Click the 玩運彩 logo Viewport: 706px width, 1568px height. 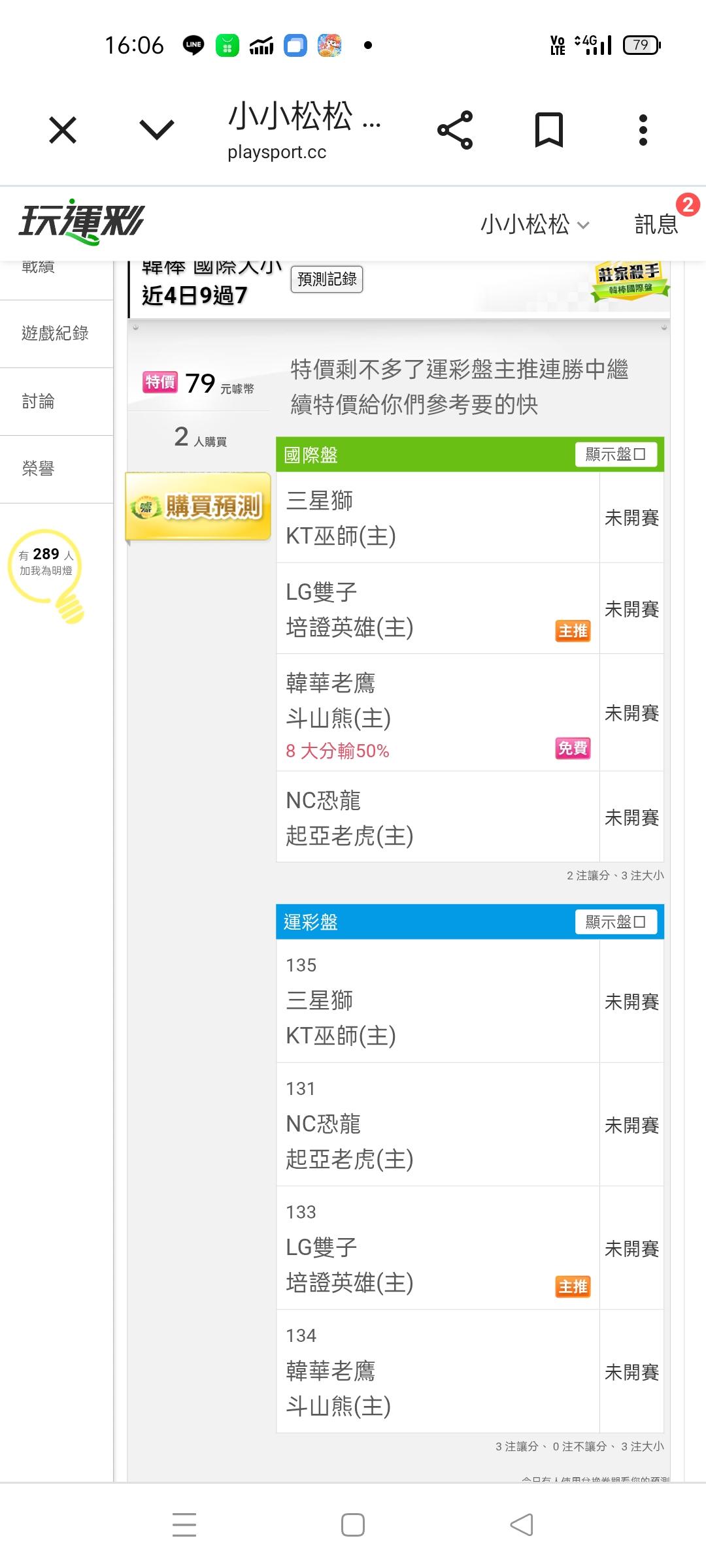[81, 222]
